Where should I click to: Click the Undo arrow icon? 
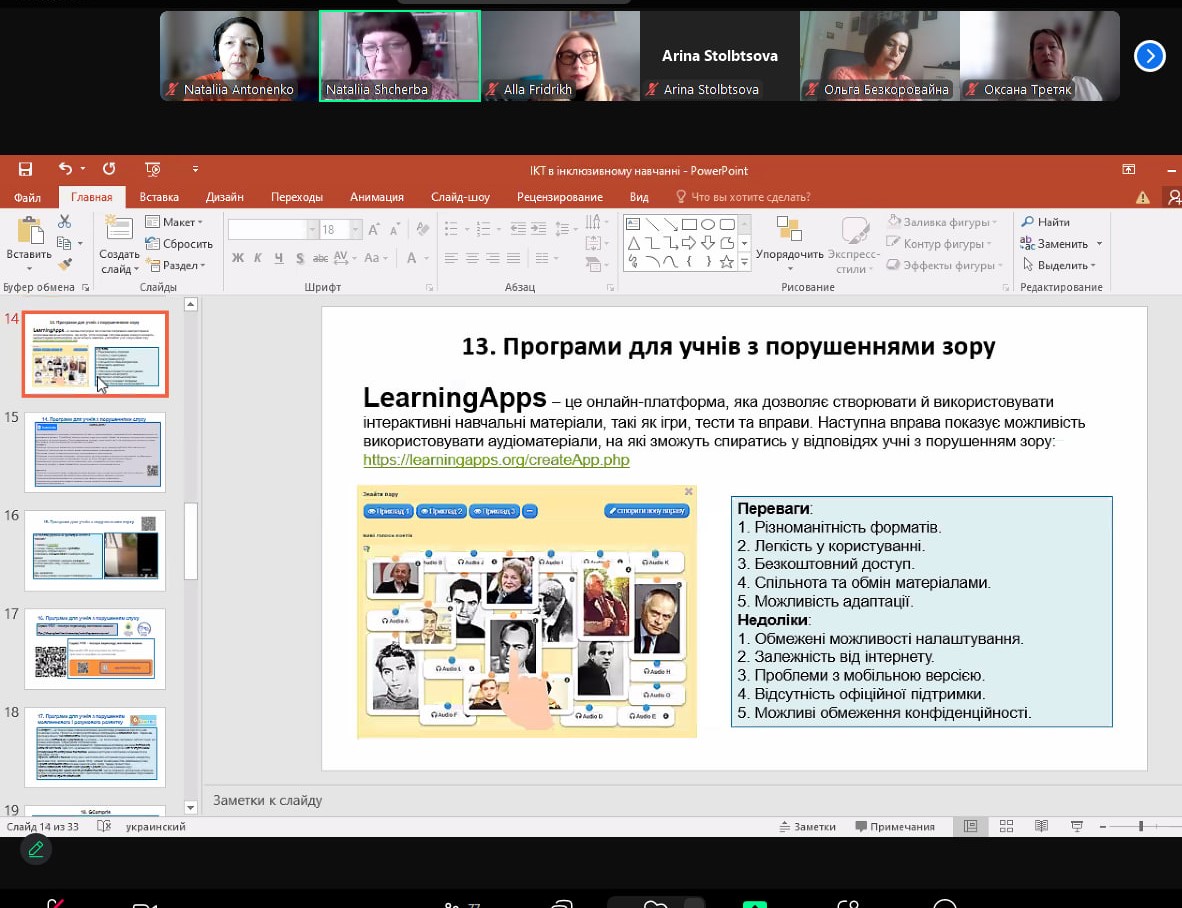click(65, 170)
